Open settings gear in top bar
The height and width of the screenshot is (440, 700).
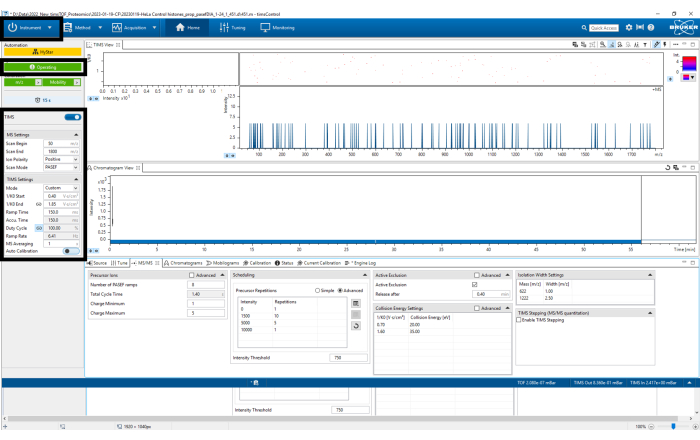click(x=629, y=28)
